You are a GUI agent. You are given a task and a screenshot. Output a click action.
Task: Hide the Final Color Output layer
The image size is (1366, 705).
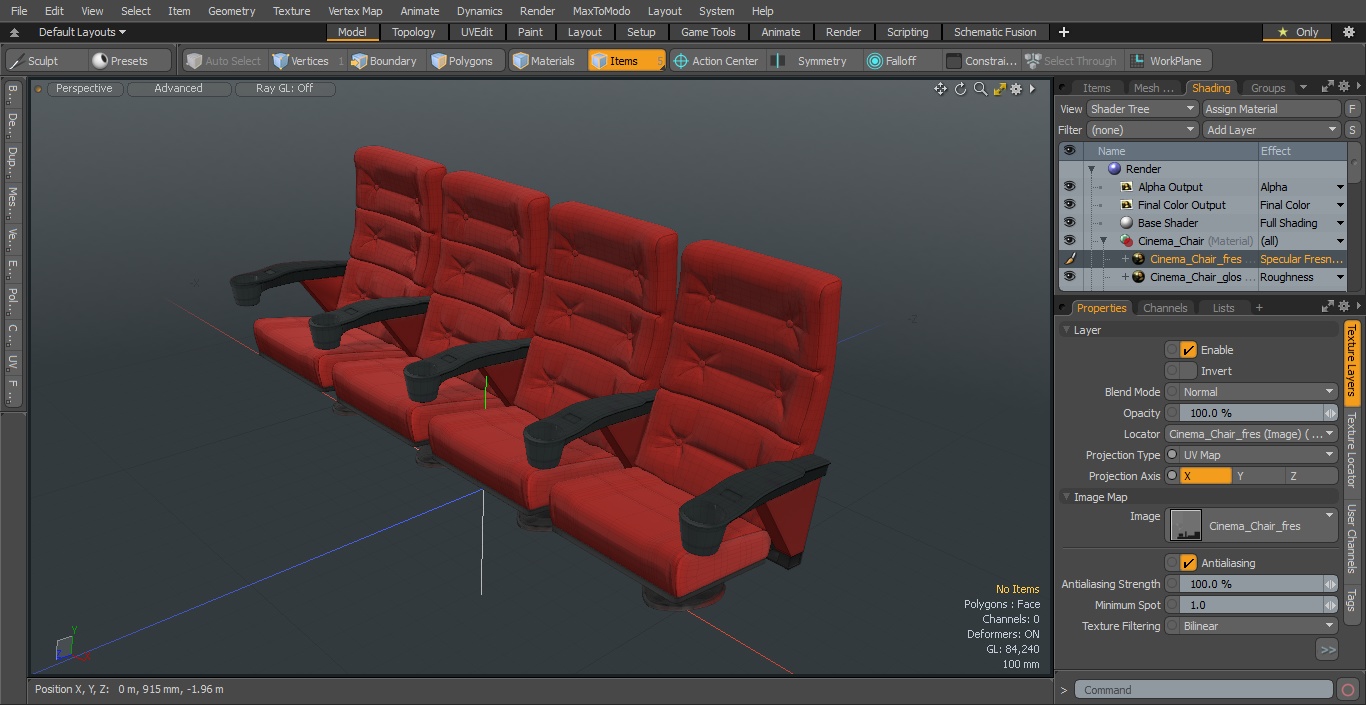click(x=1069, y=205)
